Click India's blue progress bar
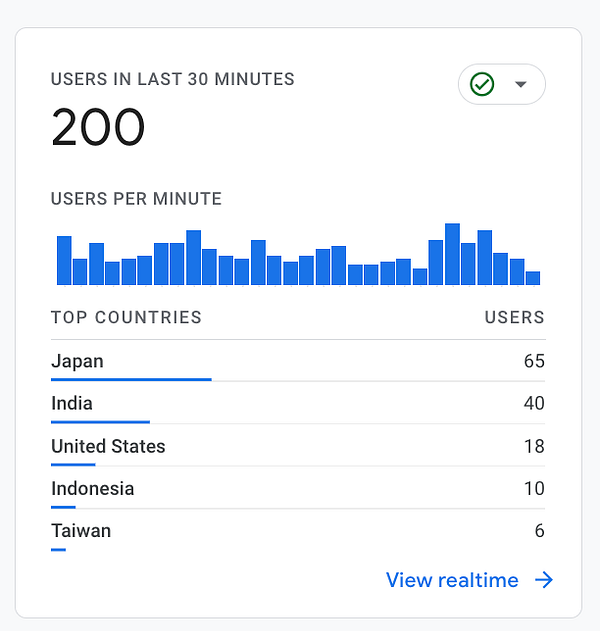Image resolution: width=600 pixels, height=631 pixels. tap(100, 422)
